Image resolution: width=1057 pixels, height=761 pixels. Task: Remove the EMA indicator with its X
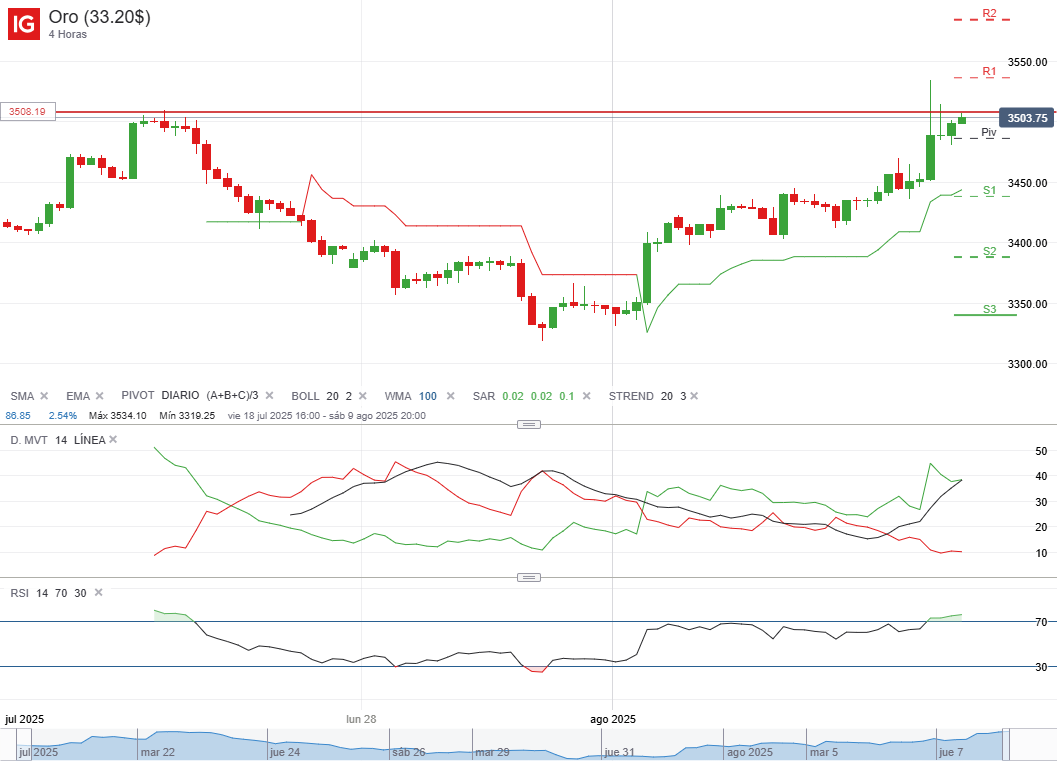pos(99,397)
